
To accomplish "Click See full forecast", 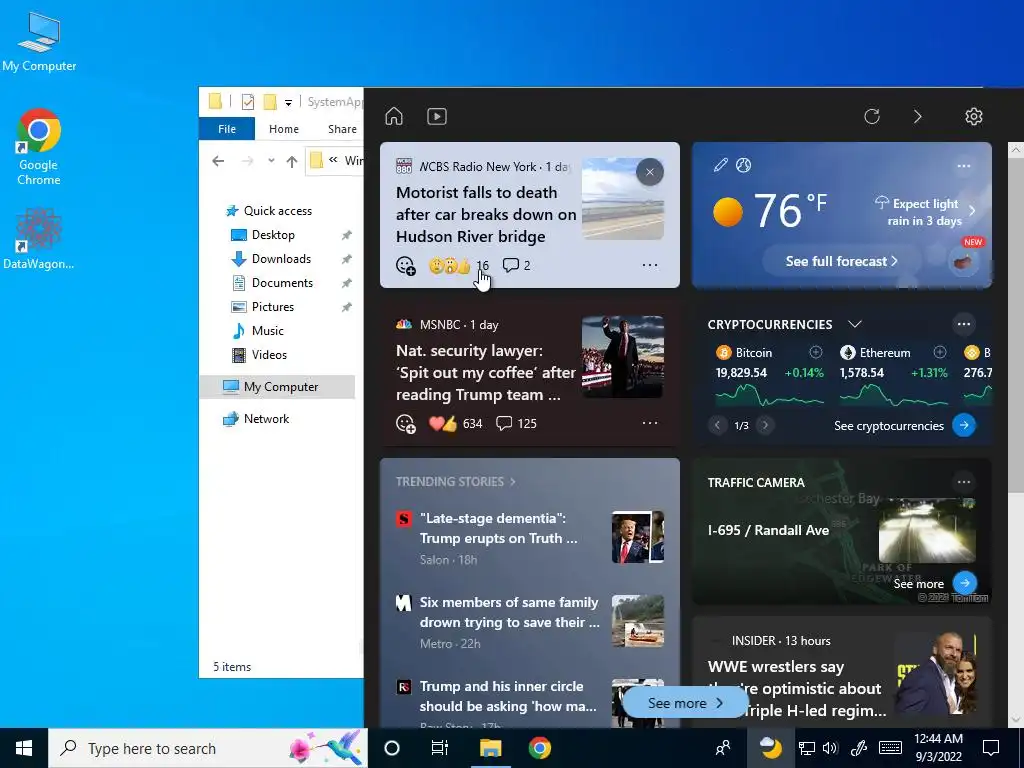I will click(842, 261).
